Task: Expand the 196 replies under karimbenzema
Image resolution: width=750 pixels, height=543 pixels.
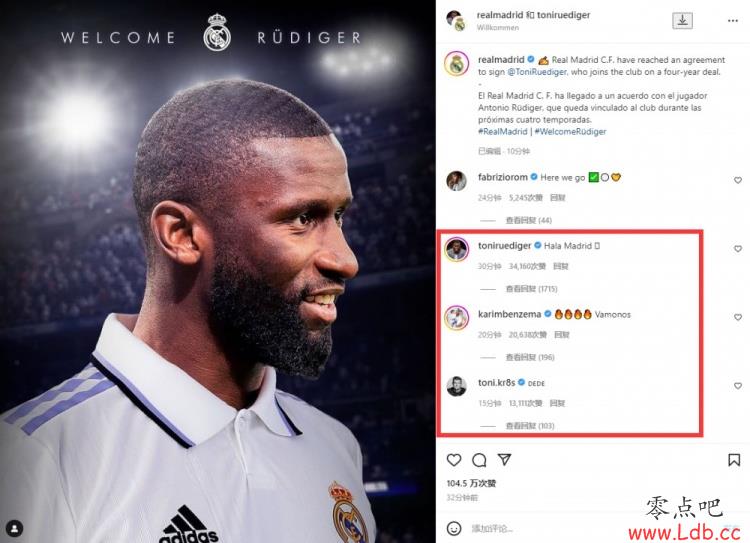Action: pyautogui.click(x=530, y=357)
